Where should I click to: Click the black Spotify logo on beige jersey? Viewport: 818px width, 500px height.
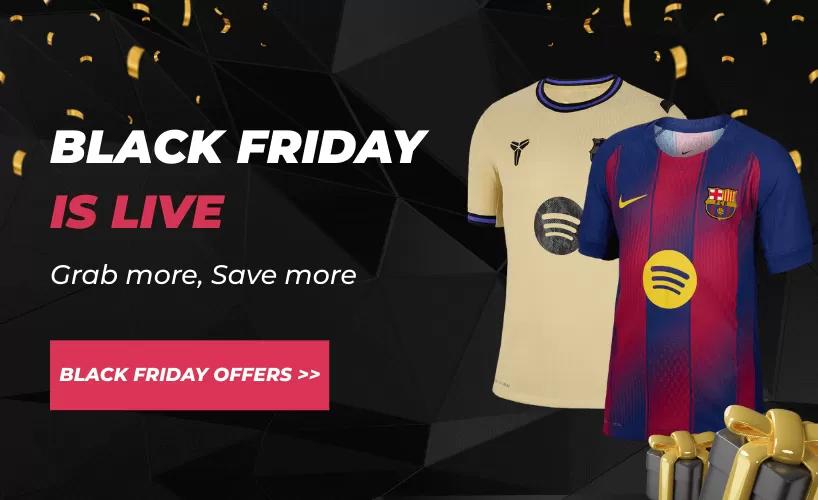(557, 225)
